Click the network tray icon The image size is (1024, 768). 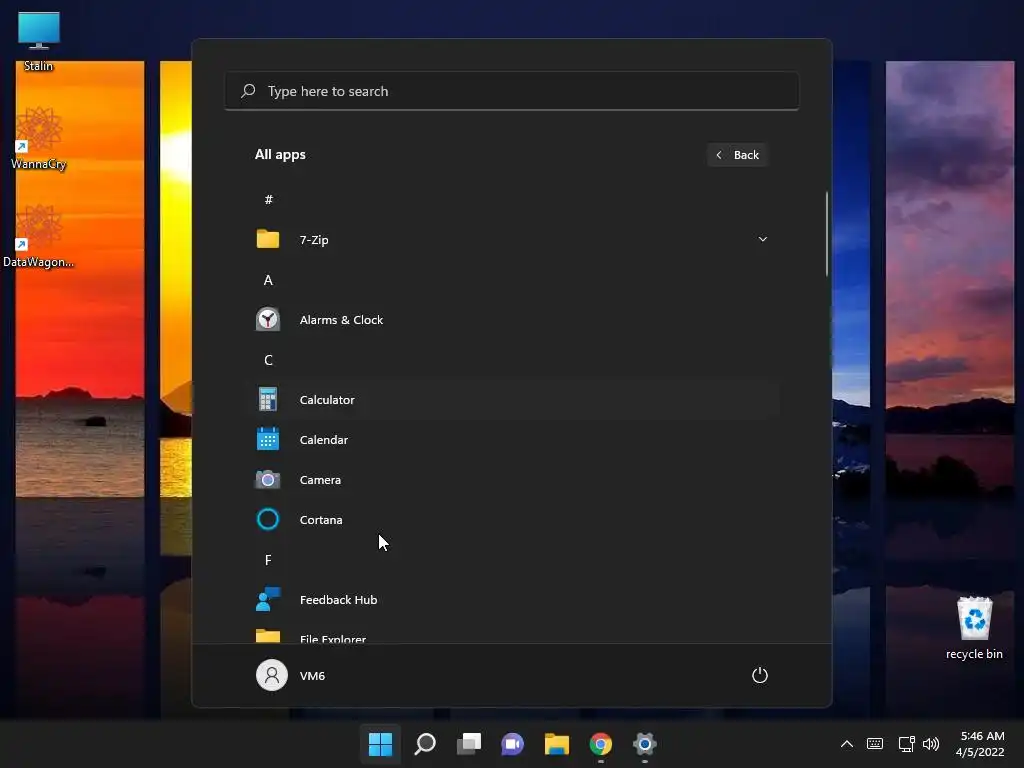[x=906, y=743]
